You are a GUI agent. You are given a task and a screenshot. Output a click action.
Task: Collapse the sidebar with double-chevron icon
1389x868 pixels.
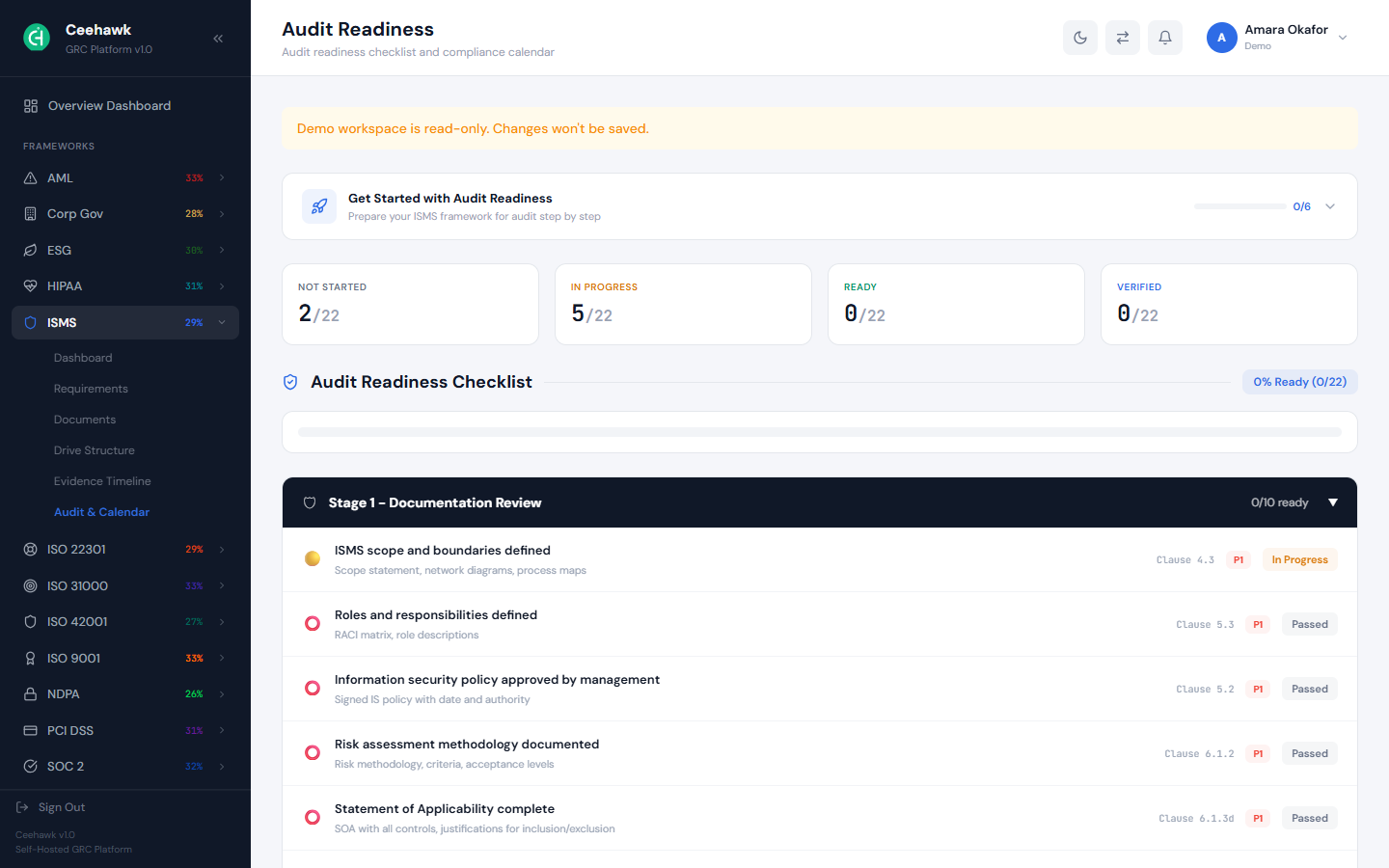218,39
